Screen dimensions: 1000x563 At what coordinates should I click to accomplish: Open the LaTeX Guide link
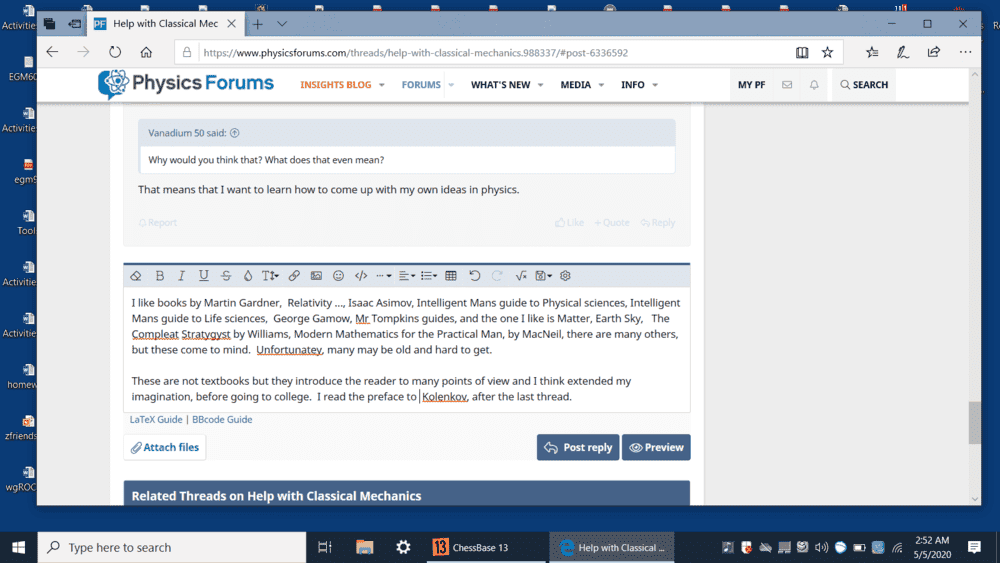[156, 420]
